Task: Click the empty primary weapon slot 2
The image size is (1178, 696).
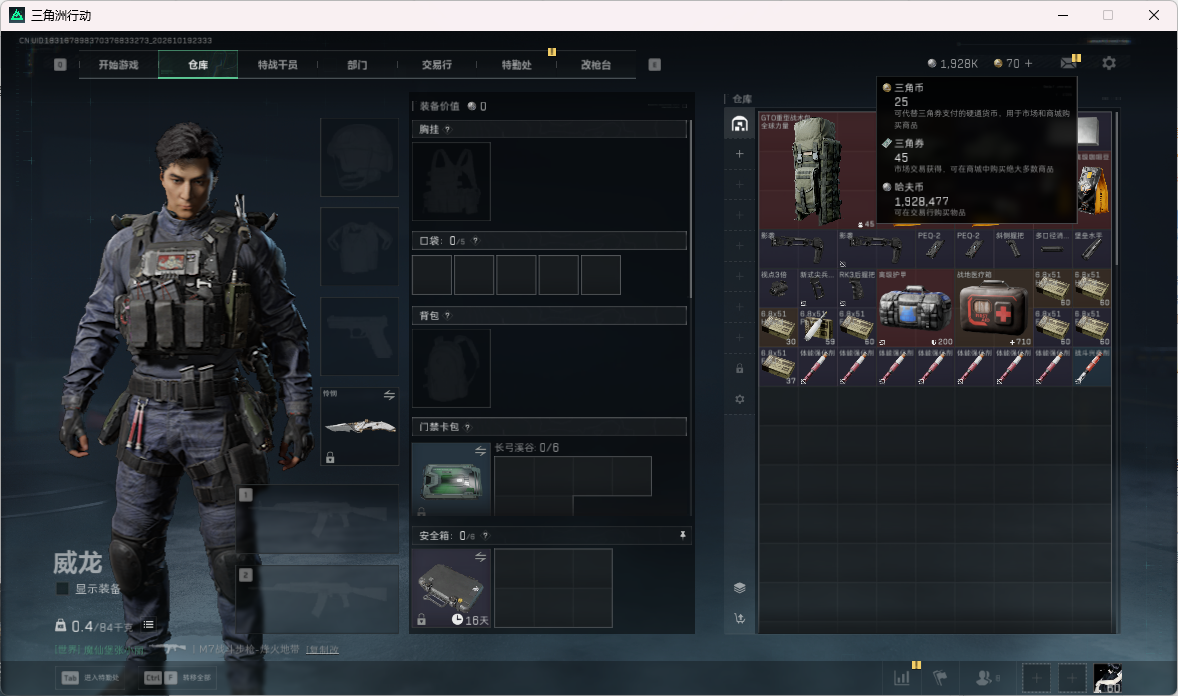Action: [318, 599]
